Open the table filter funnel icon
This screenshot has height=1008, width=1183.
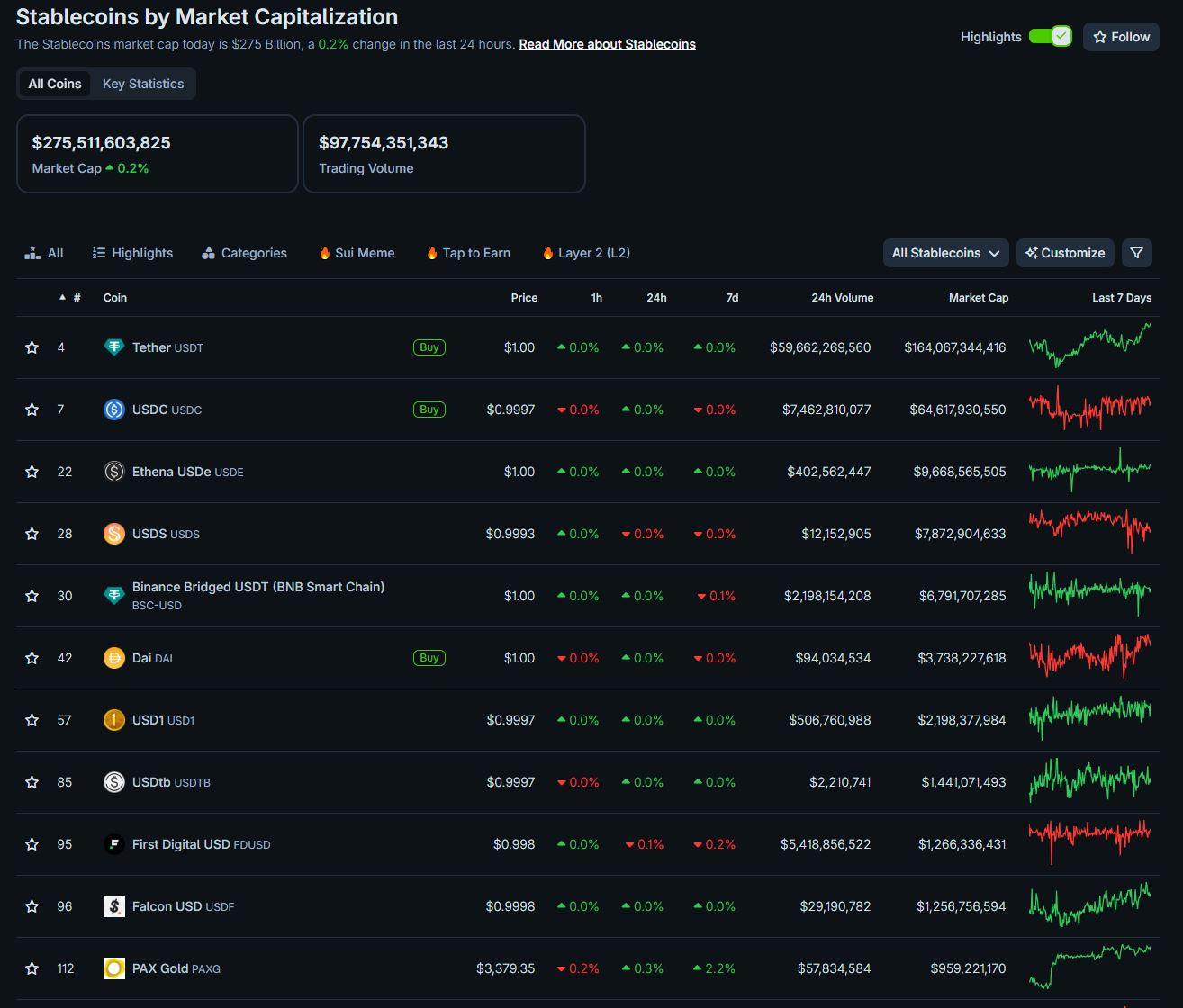1137,253
